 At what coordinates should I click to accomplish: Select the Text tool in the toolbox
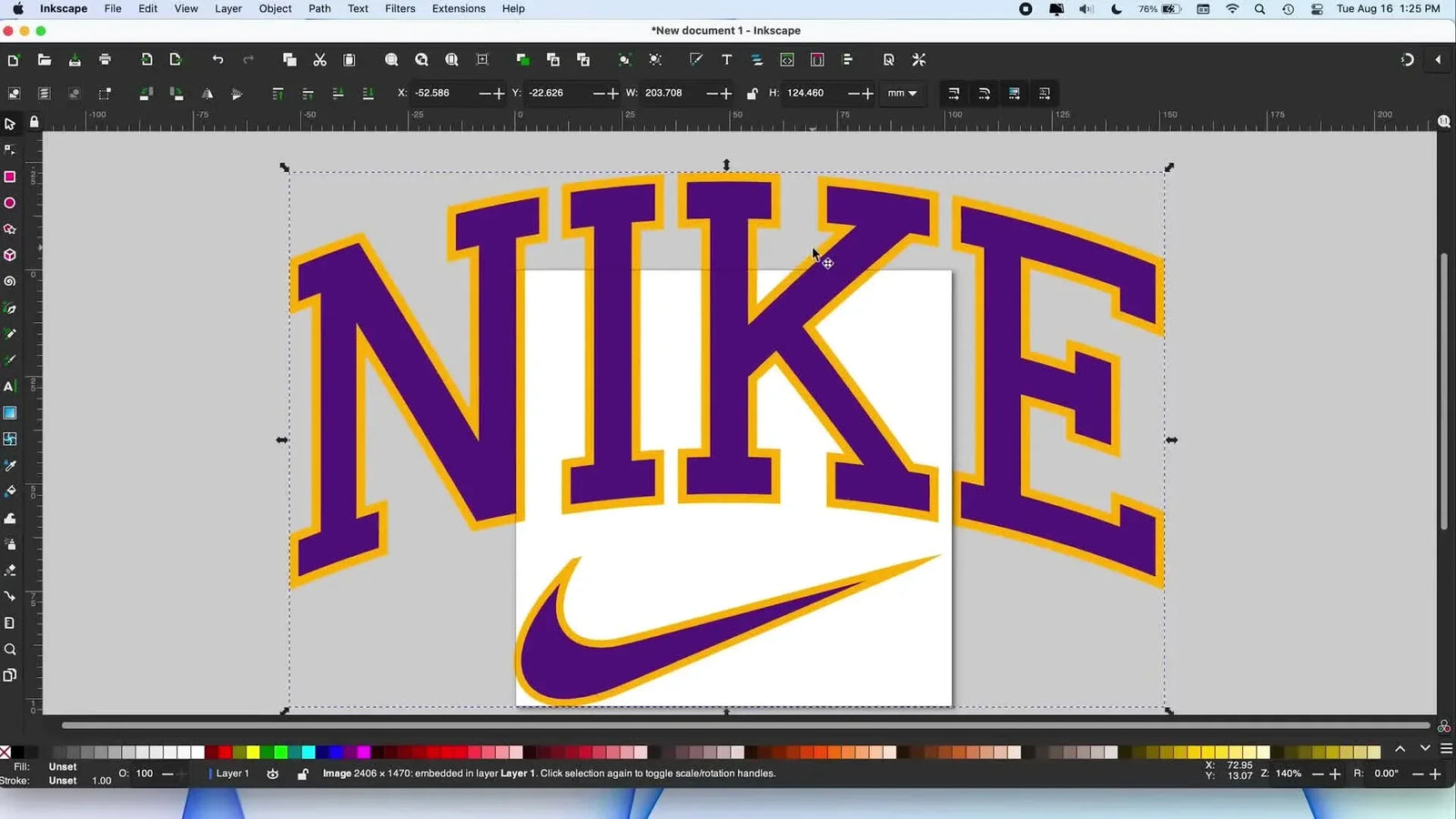tap(10, 387)
